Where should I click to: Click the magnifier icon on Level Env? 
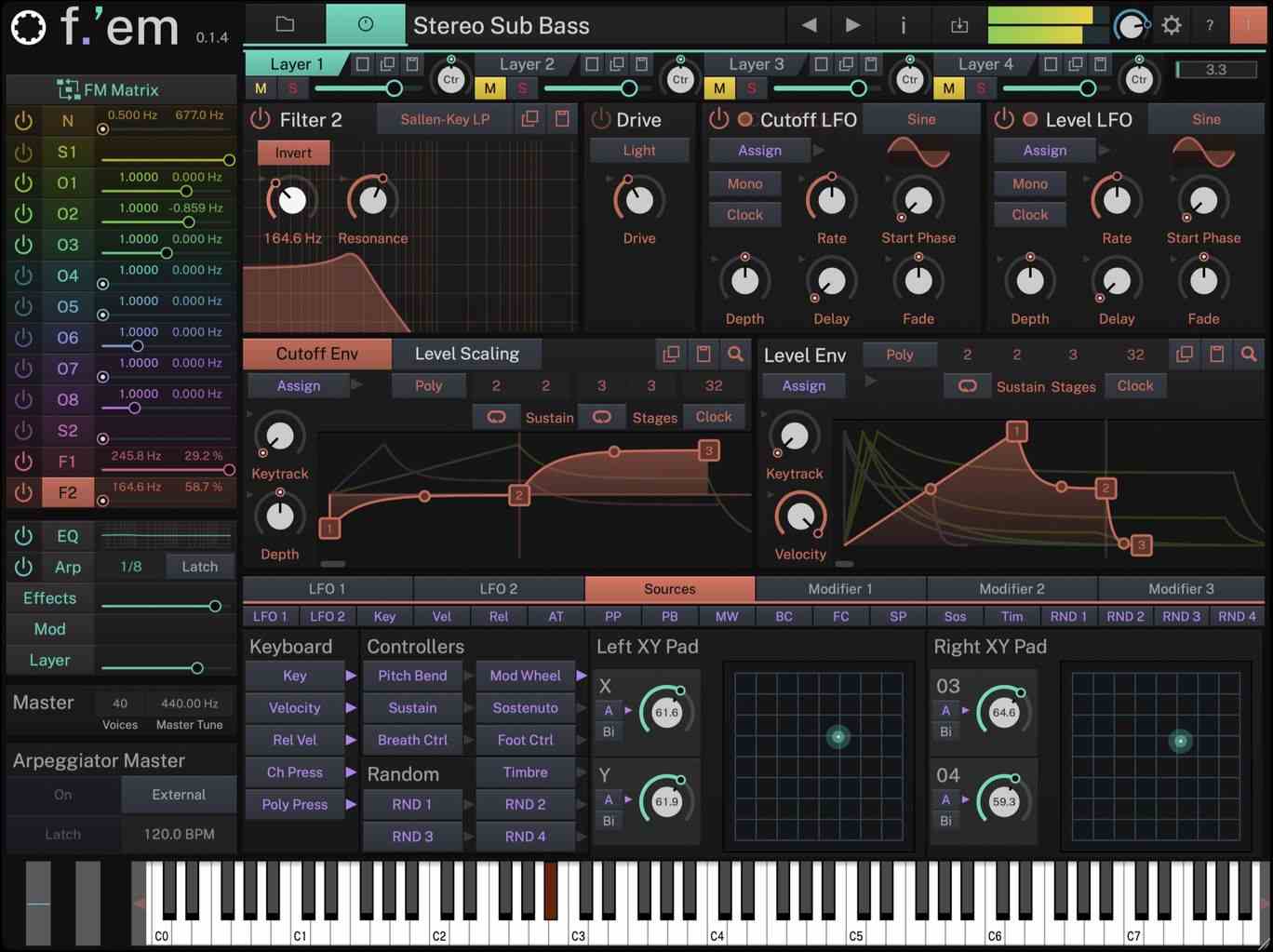click(1250, 355)
